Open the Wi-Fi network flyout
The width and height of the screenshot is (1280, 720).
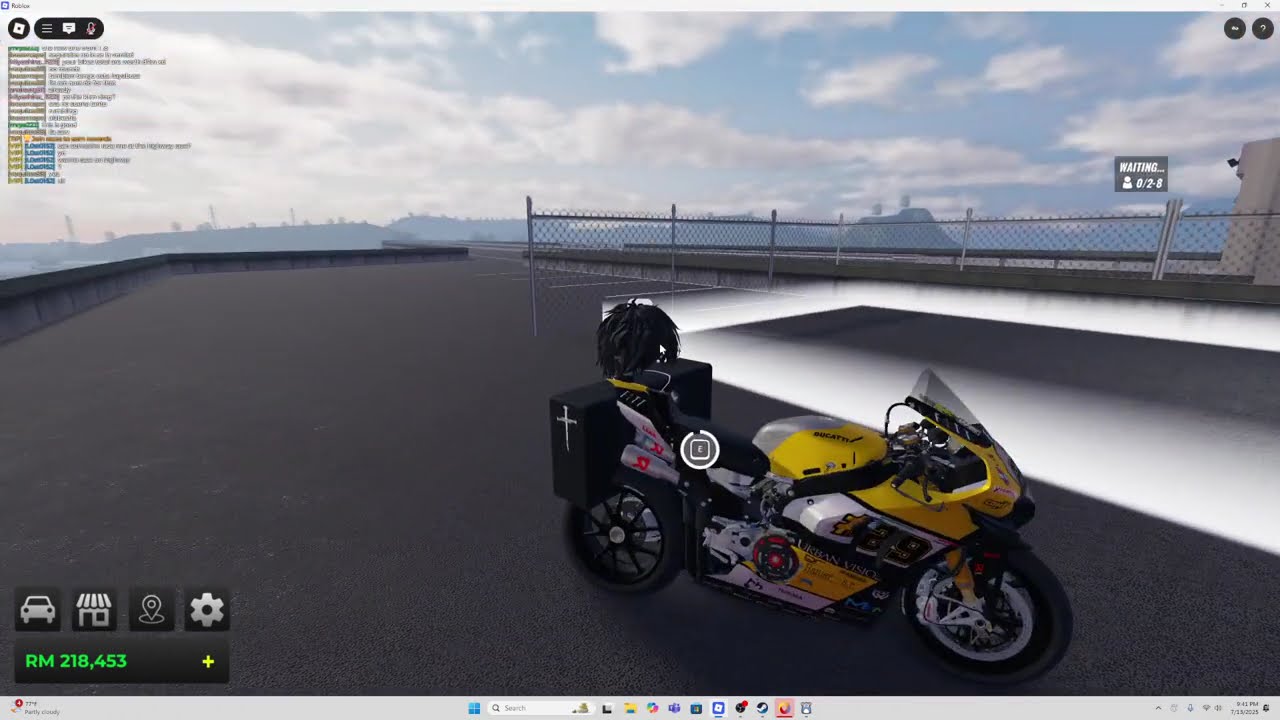pos(1206,708)
